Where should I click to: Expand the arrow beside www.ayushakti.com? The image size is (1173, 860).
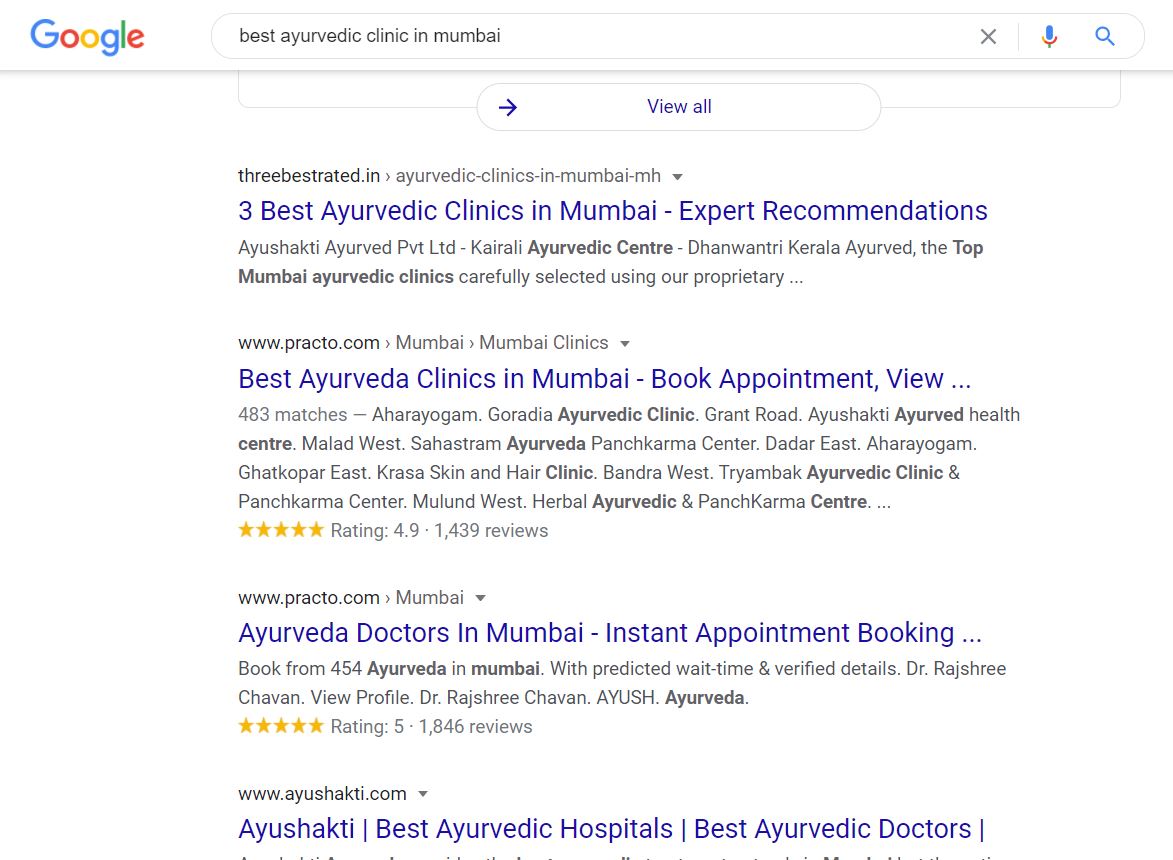tap(423, 794)
